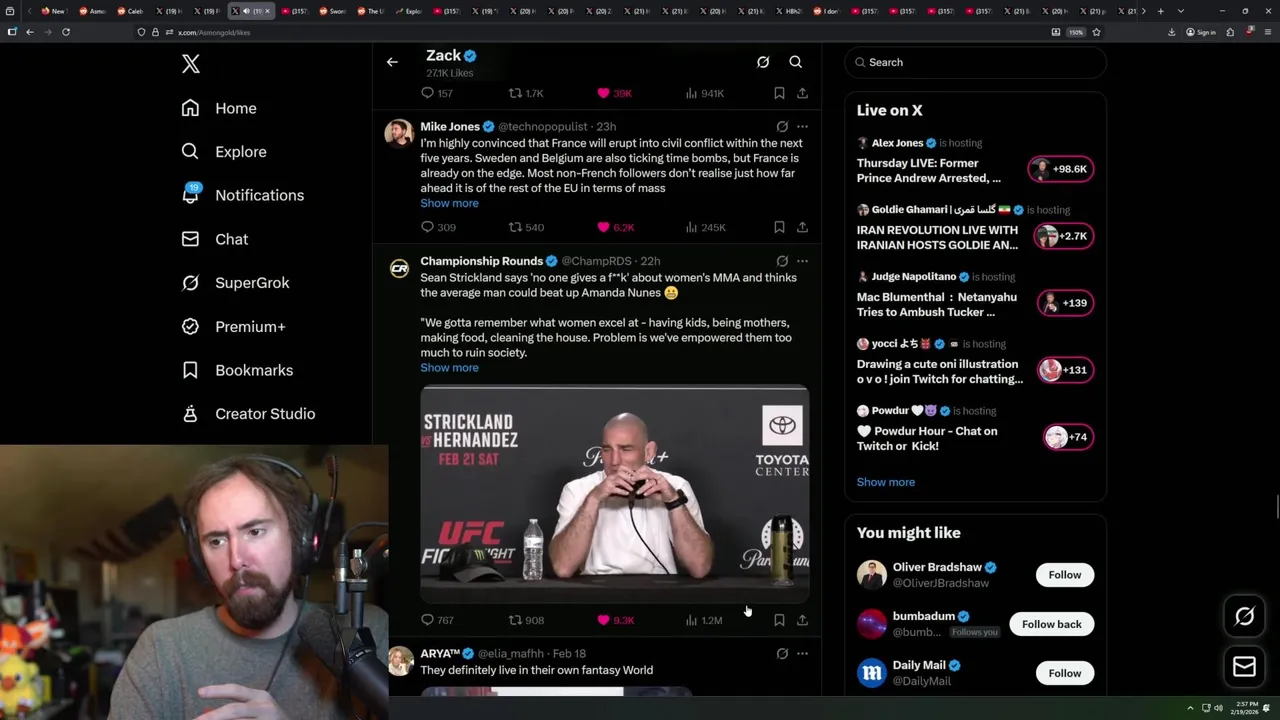Open SuperGrok from the sidebar
This screenshot has width=1280, height=720.
point(235,283)
